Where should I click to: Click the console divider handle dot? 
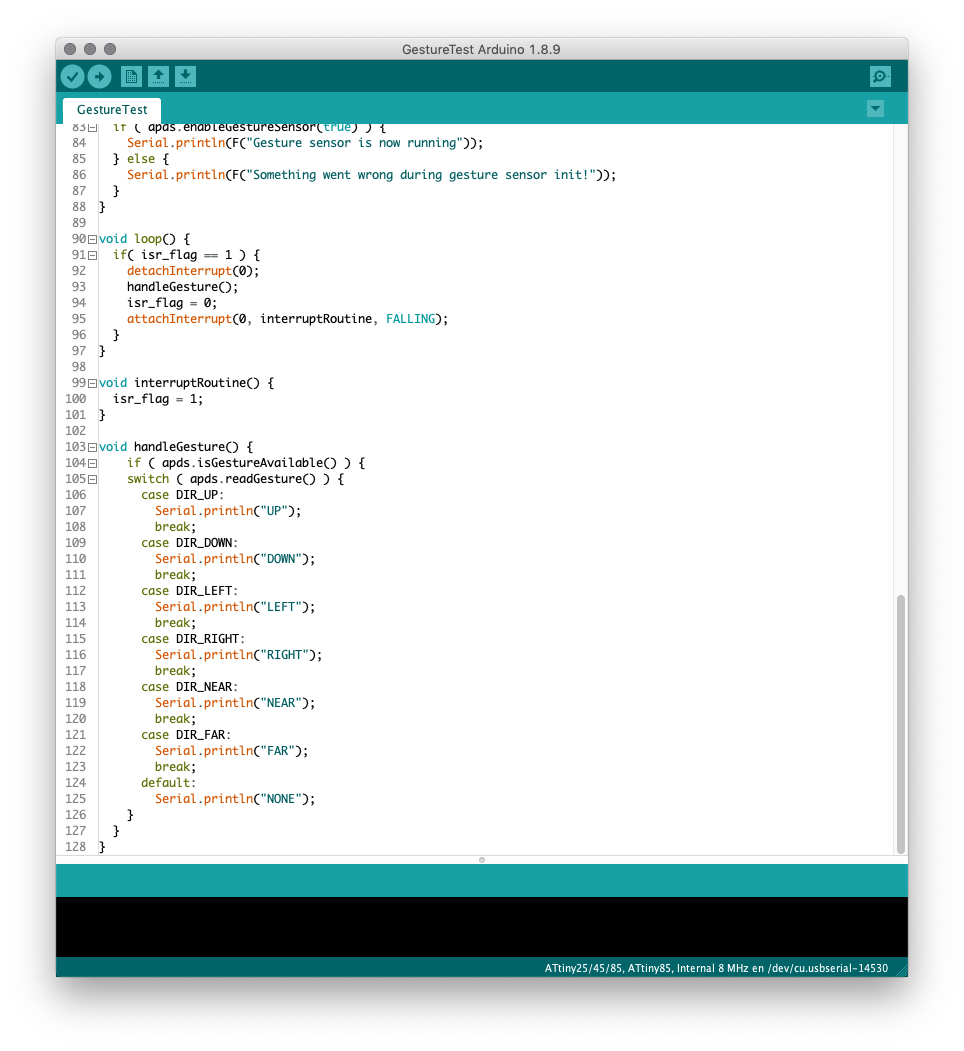tap(481, 859)
